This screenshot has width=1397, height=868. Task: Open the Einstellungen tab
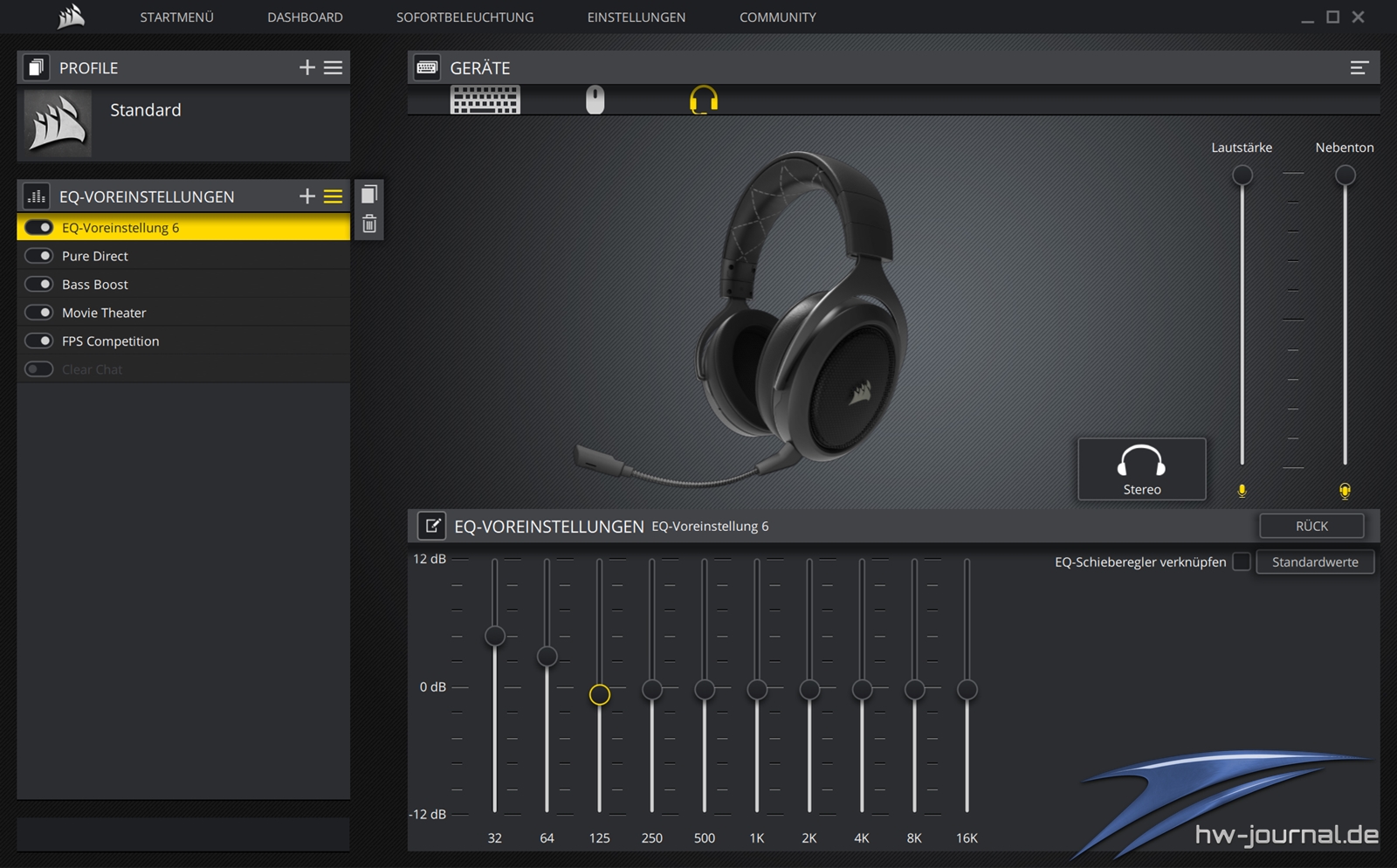(637, 17)
